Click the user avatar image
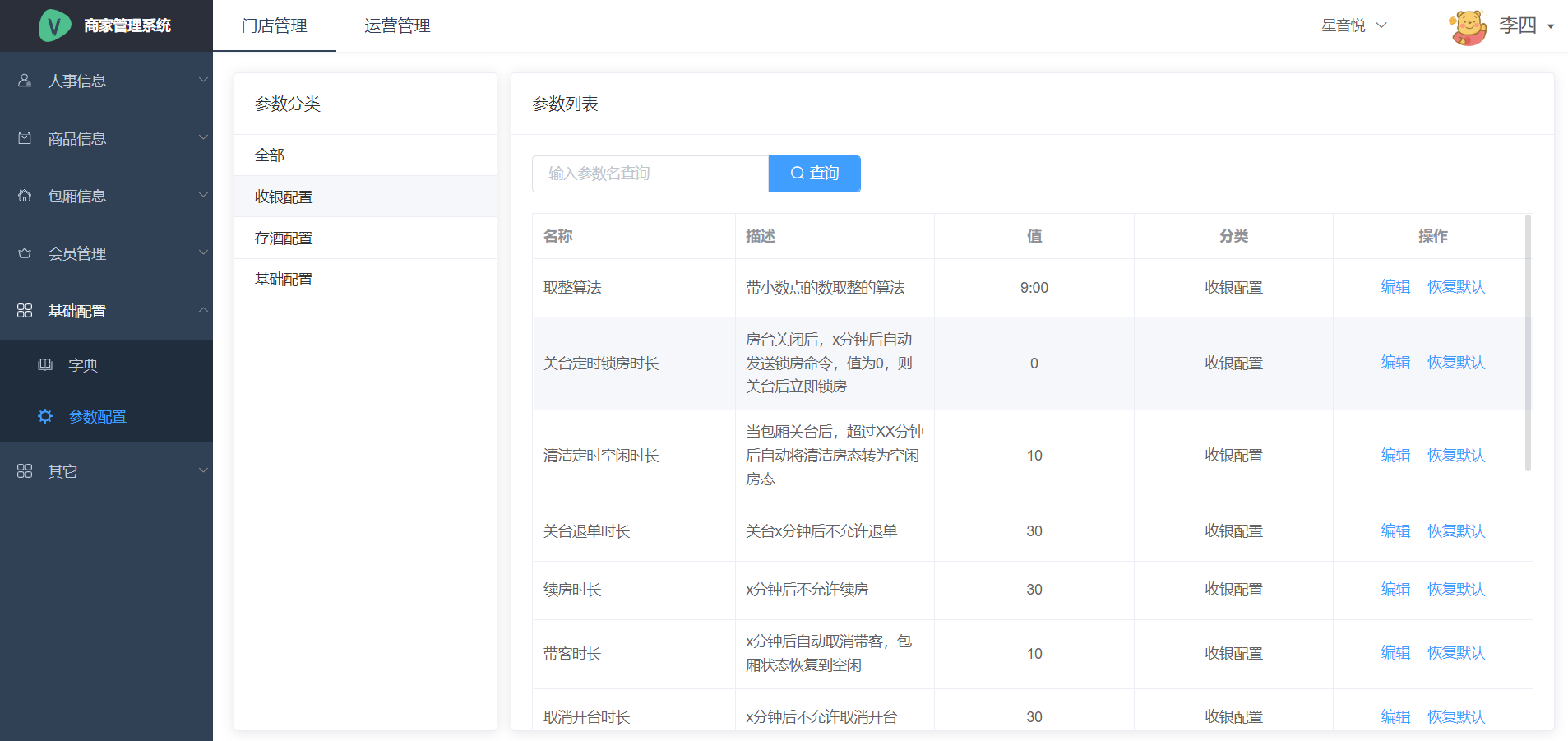1568x741 pixels. (x=1468, y=26)
